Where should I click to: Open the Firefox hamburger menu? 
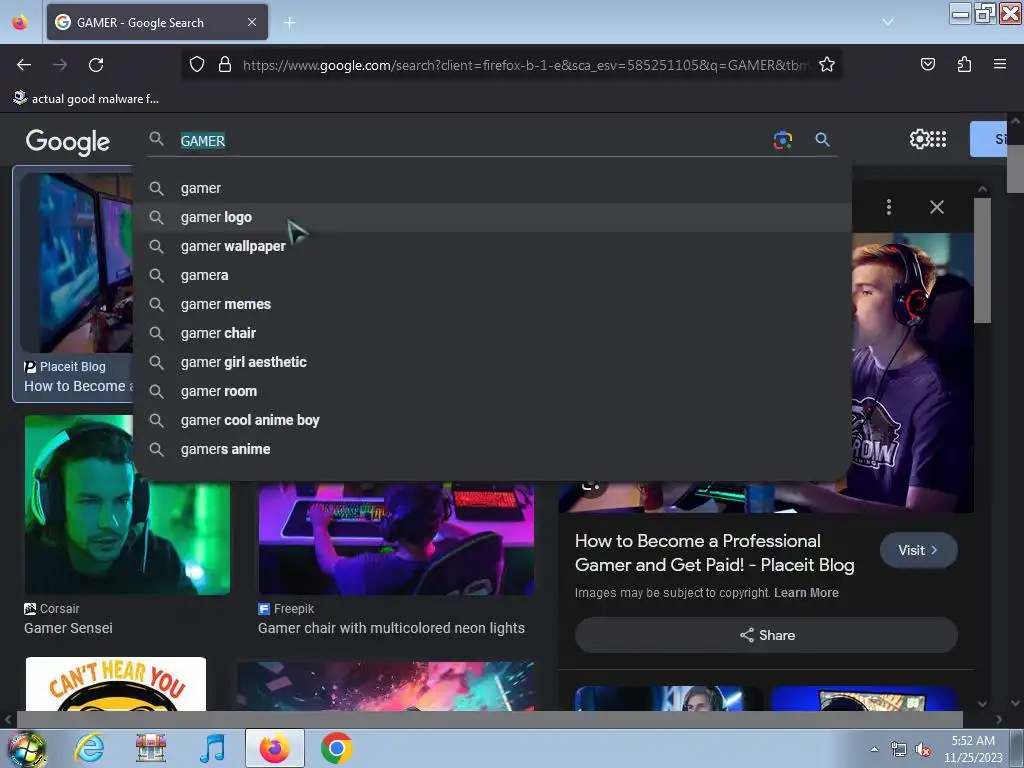pos(999,65)
